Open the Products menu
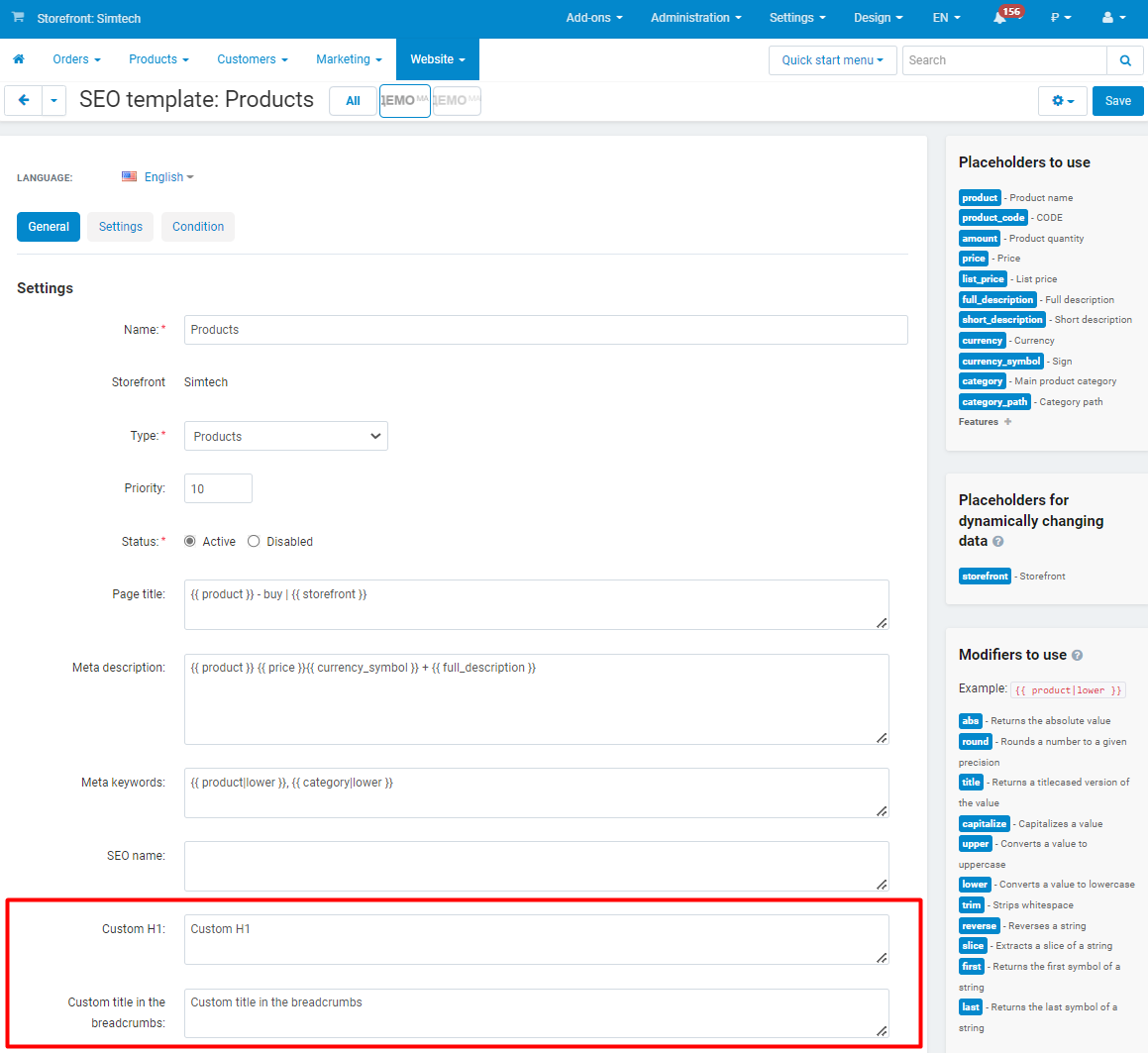The image size is (1148, 1053). (158, 59)
